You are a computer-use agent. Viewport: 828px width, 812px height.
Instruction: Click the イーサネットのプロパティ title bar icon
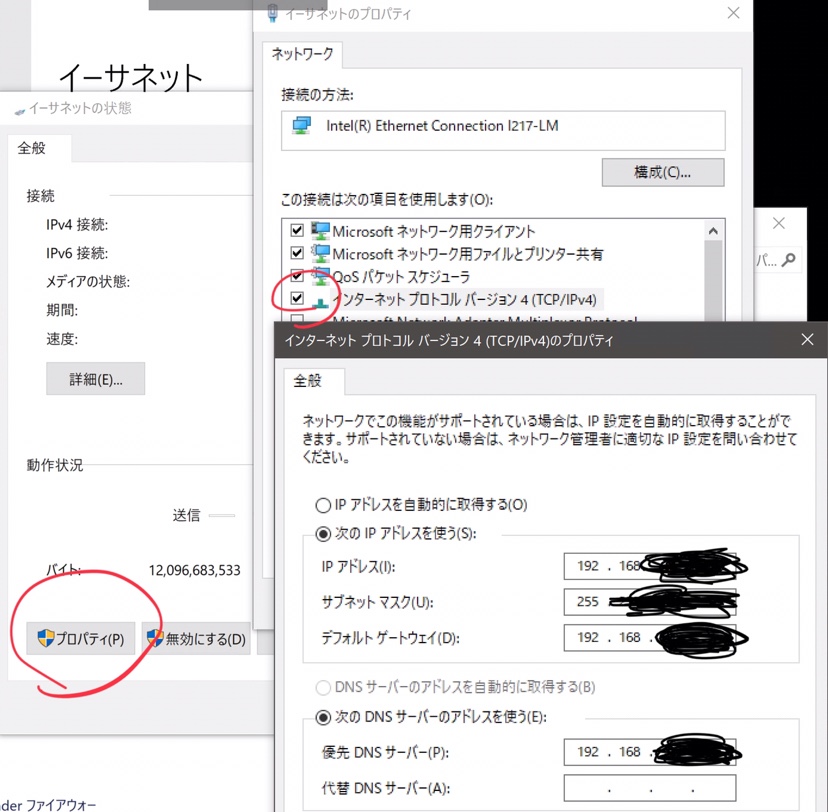(x=272, y=13)
